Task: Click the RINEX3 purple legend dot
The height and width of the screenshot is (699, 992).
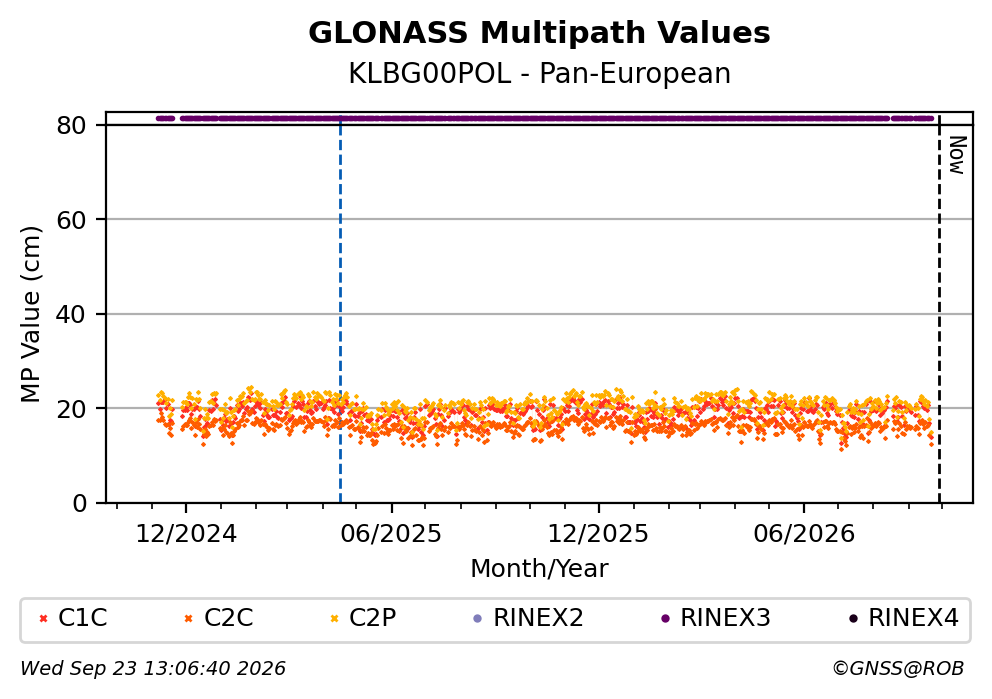Action: (665, 619)
